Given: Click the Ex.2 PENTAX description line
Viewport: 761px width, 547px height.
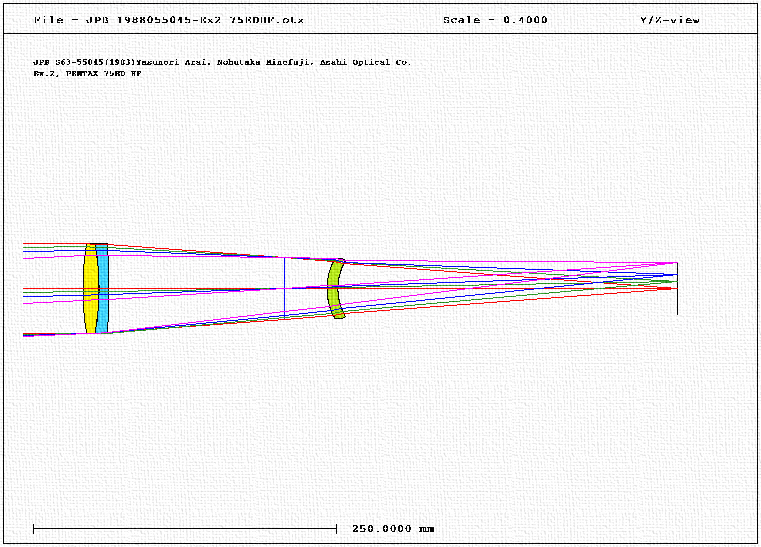Looking at the screenshot, I should (87, 74).
